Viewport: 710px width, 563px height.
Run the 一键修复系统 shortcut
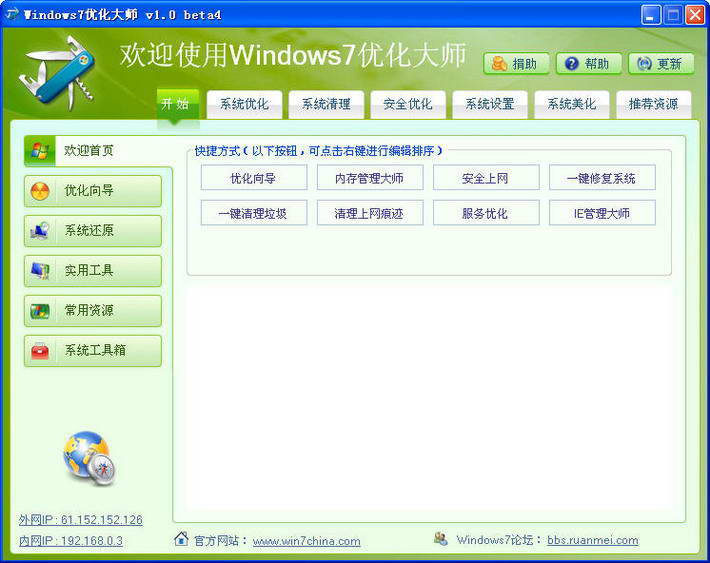coord(602,178)
